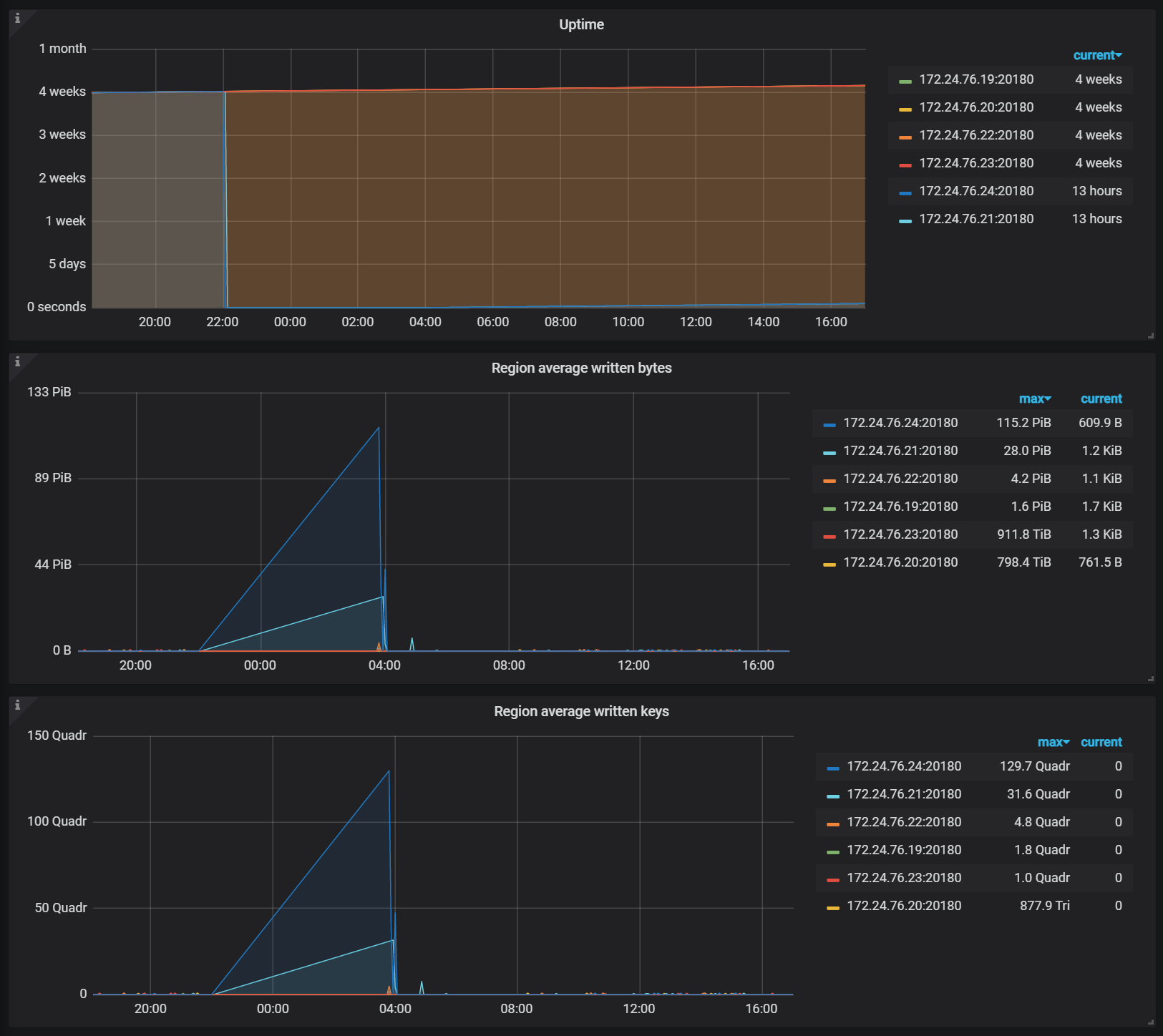1163x1036 pixels.
Task: Sort the written bytes legend by current
Action: pyautogui.click(x=1101, y=399)
